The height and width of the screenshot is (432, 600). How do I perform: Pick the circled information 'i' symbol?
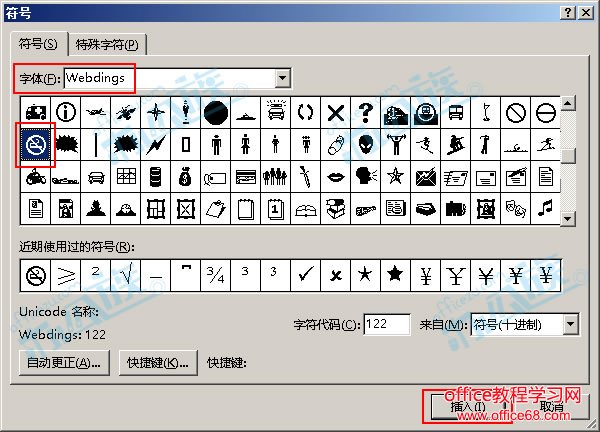pos(66,112)
